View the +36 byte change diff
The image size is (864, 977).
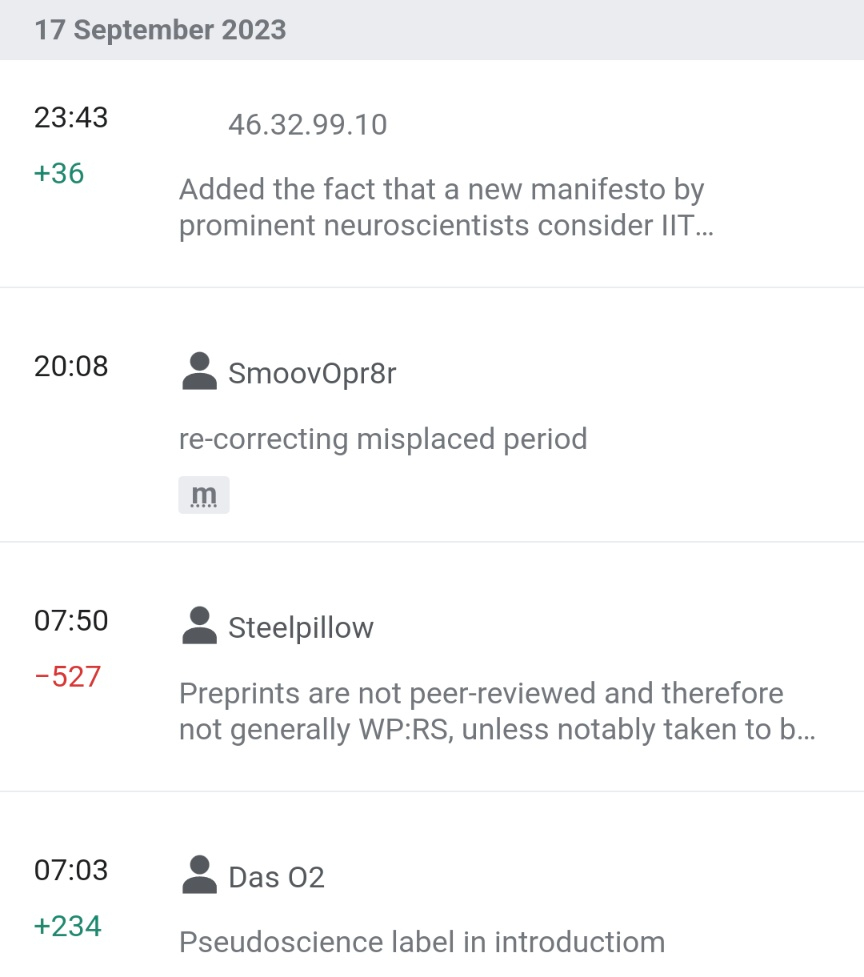point(59,174)
